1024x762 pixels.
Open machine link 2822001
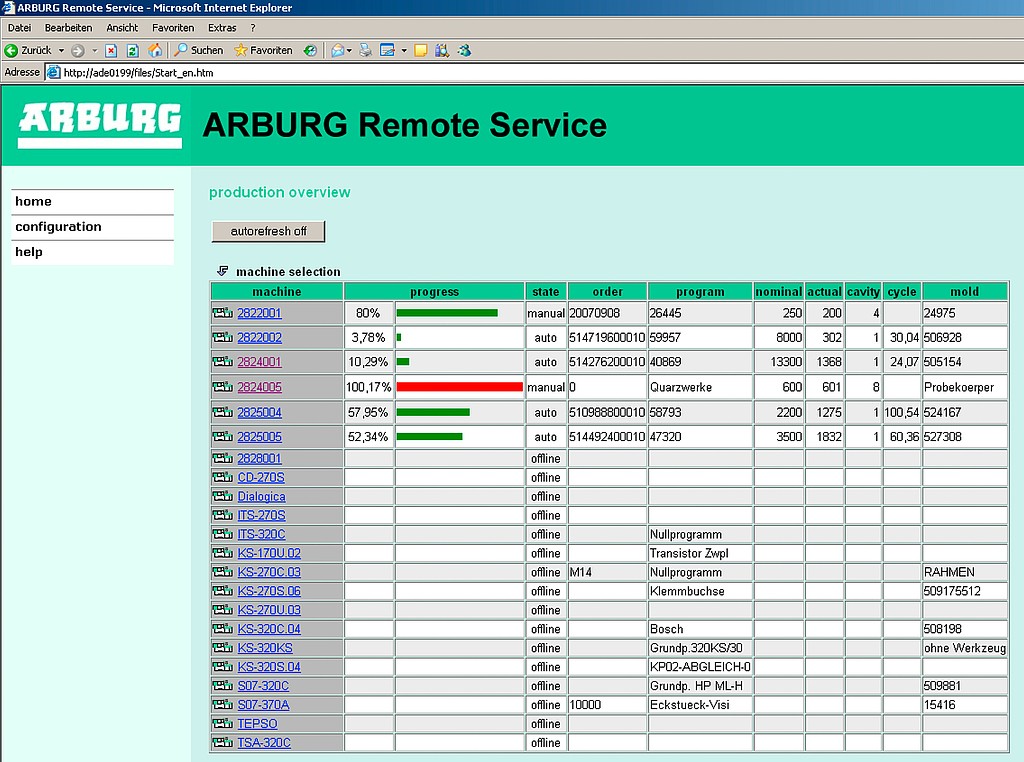click(x=259, y=313)
